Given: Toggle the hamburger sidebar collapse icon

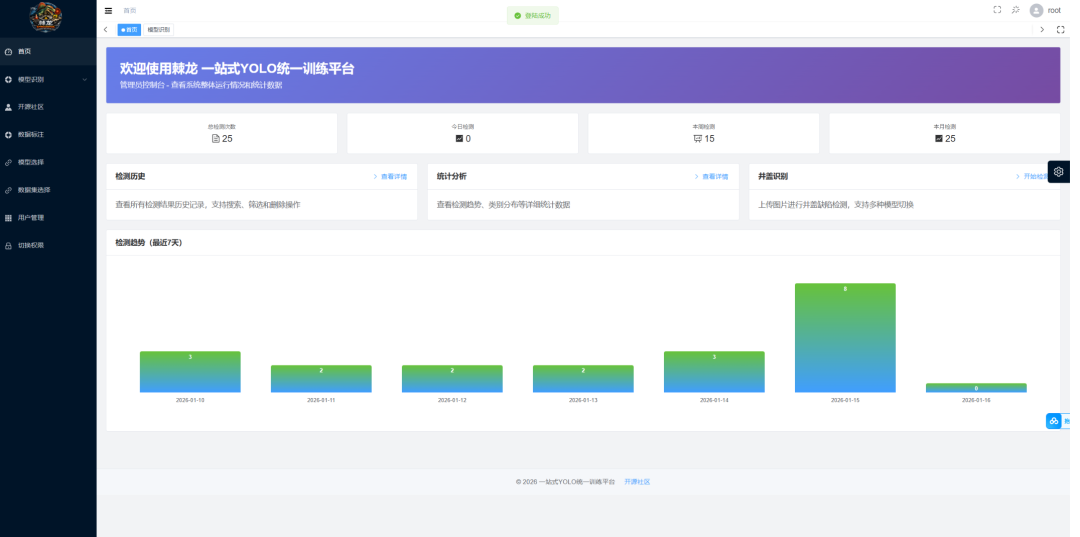Looking at the screenshot, I should pos(108,10).
